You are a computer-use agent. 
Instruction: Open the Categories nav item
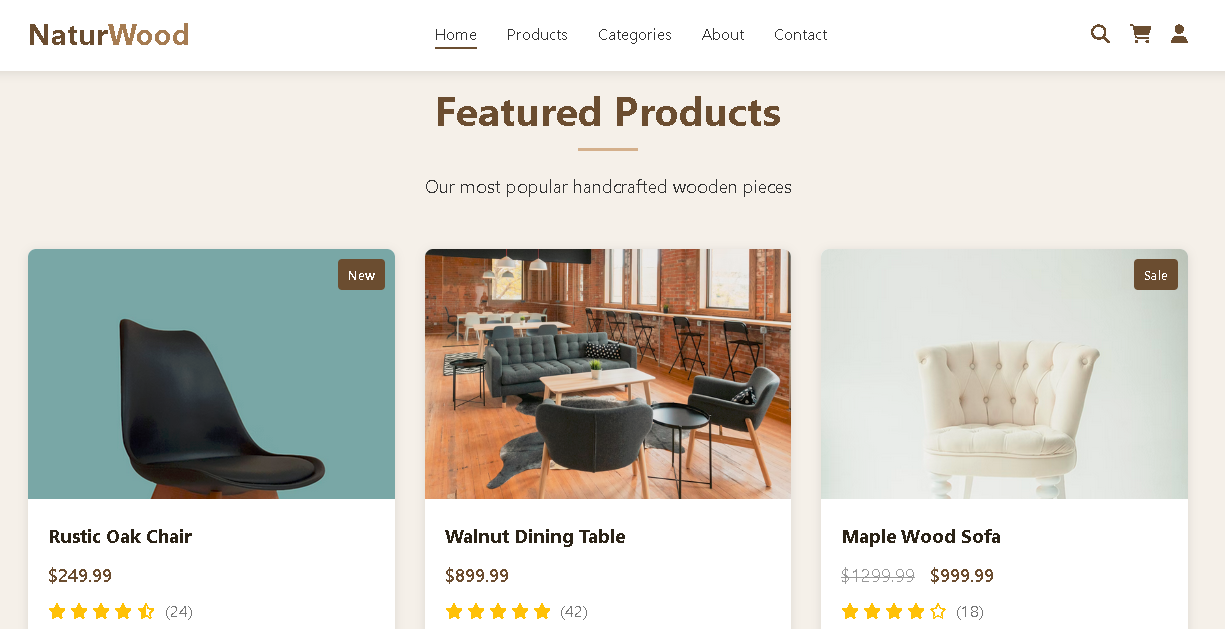(634, 35)
